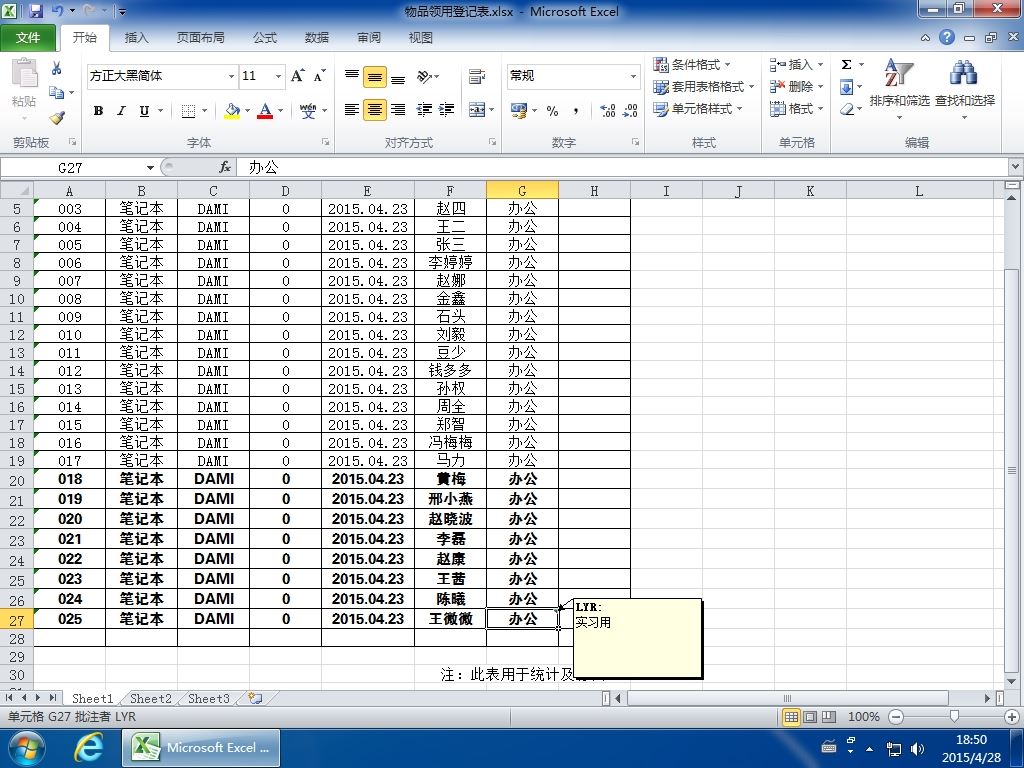Cut selection with the scissors icon
The image size is (1024, 768).
coord(57,68)
